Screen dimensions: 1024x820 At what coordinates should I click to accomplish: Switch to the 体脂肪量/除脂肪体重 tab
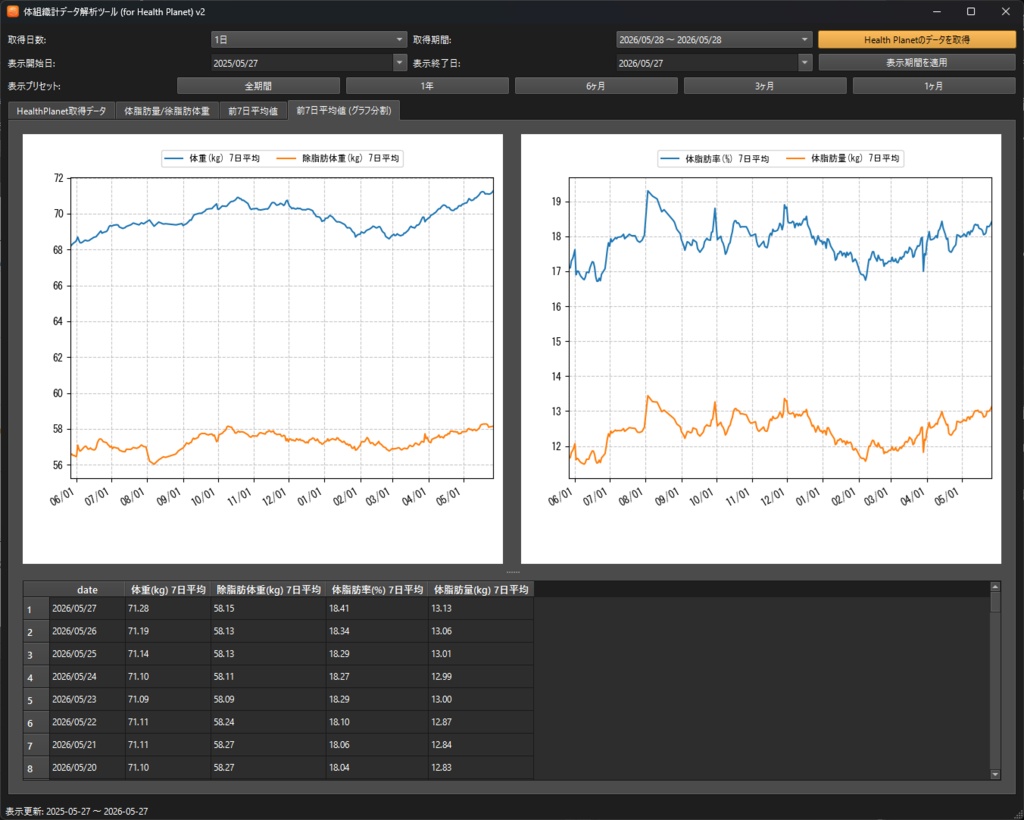167,111
